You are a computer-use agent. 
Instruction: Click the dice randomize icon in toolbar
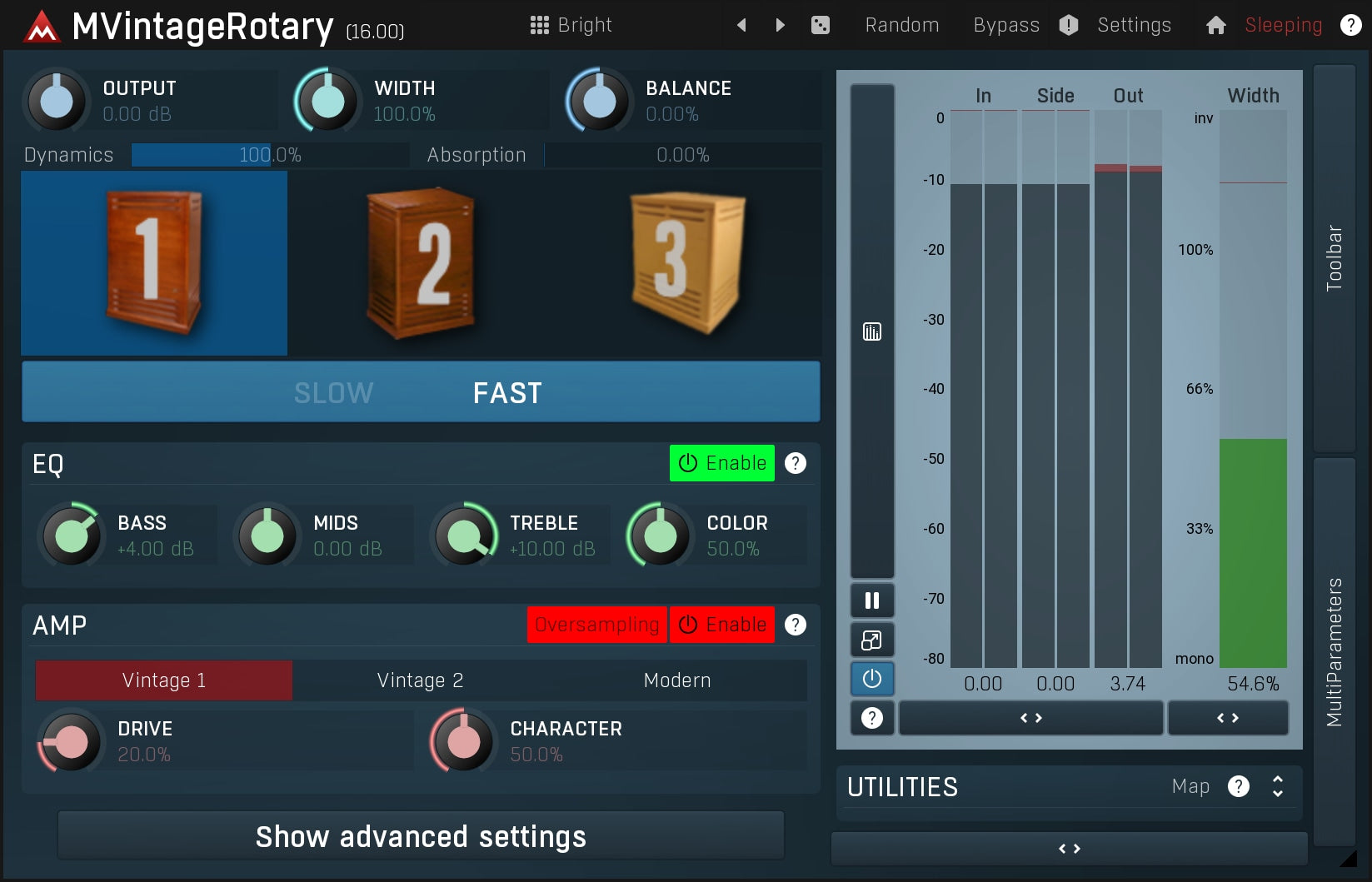[821, 24]
